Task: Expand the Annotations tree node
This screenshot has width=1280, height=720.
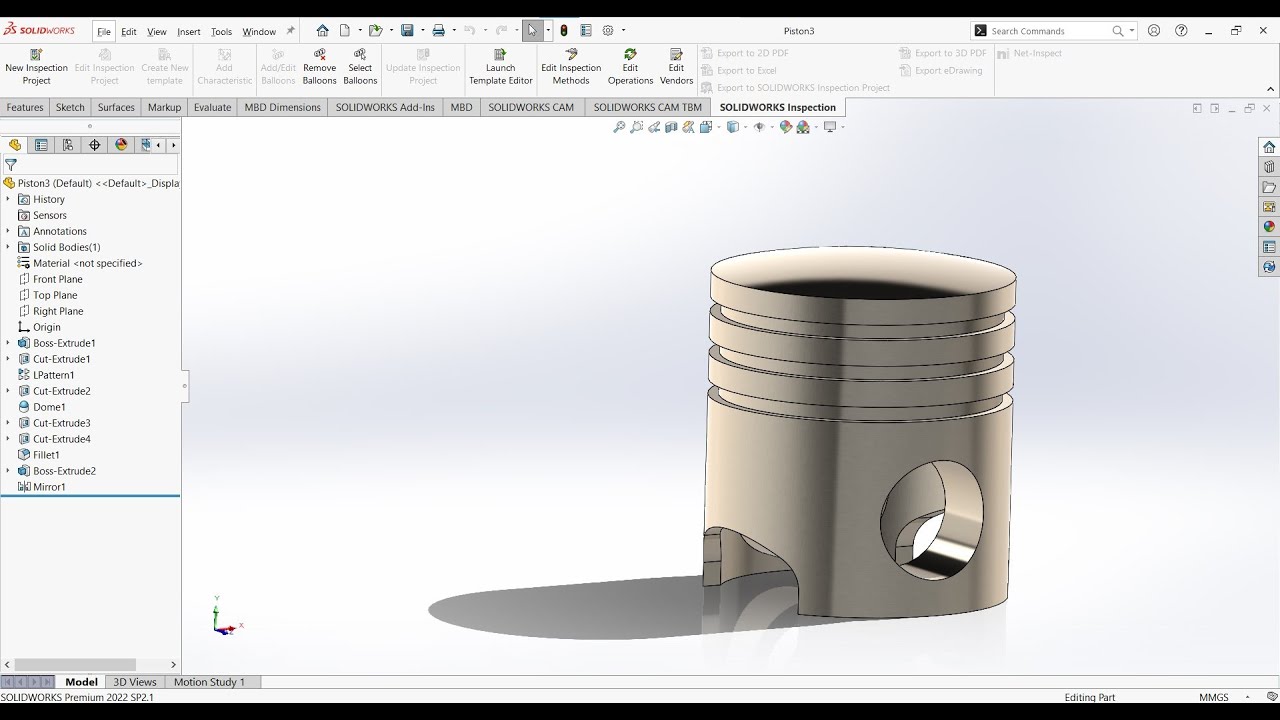Action: [x=8, y=231]
